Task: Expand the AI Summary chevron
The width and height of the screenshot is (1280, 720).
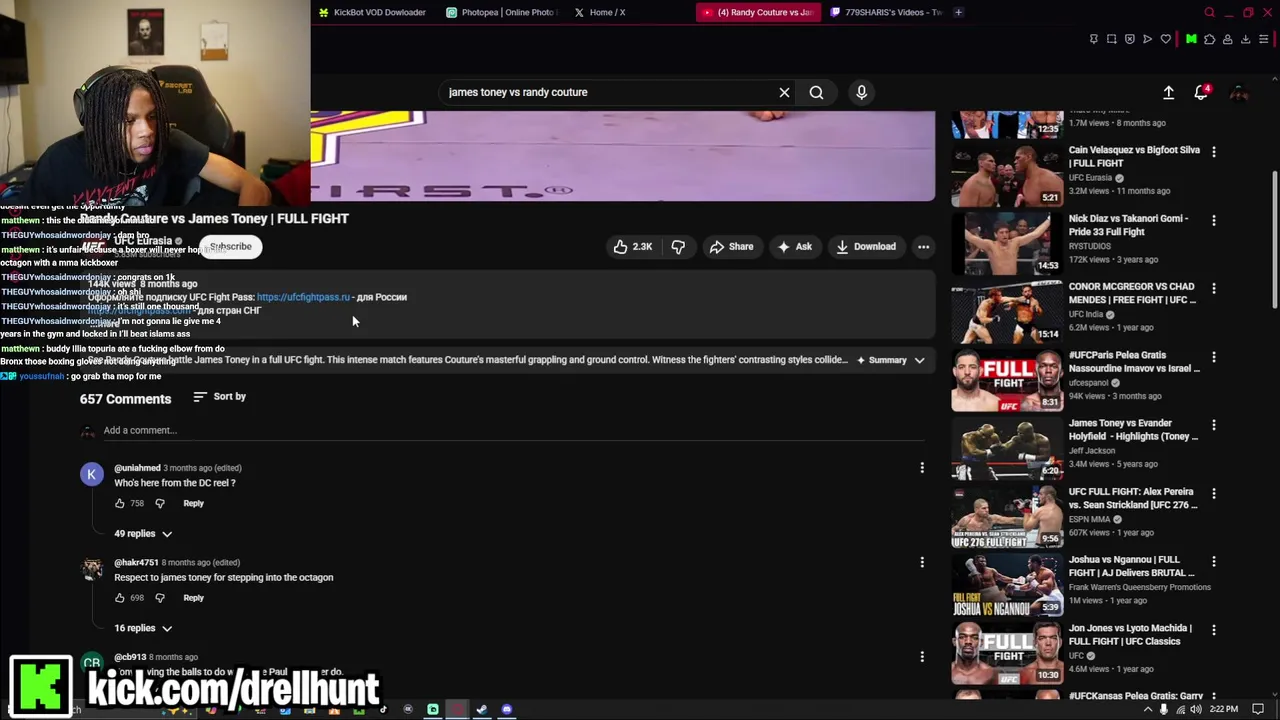Action: tap(919, 360)
